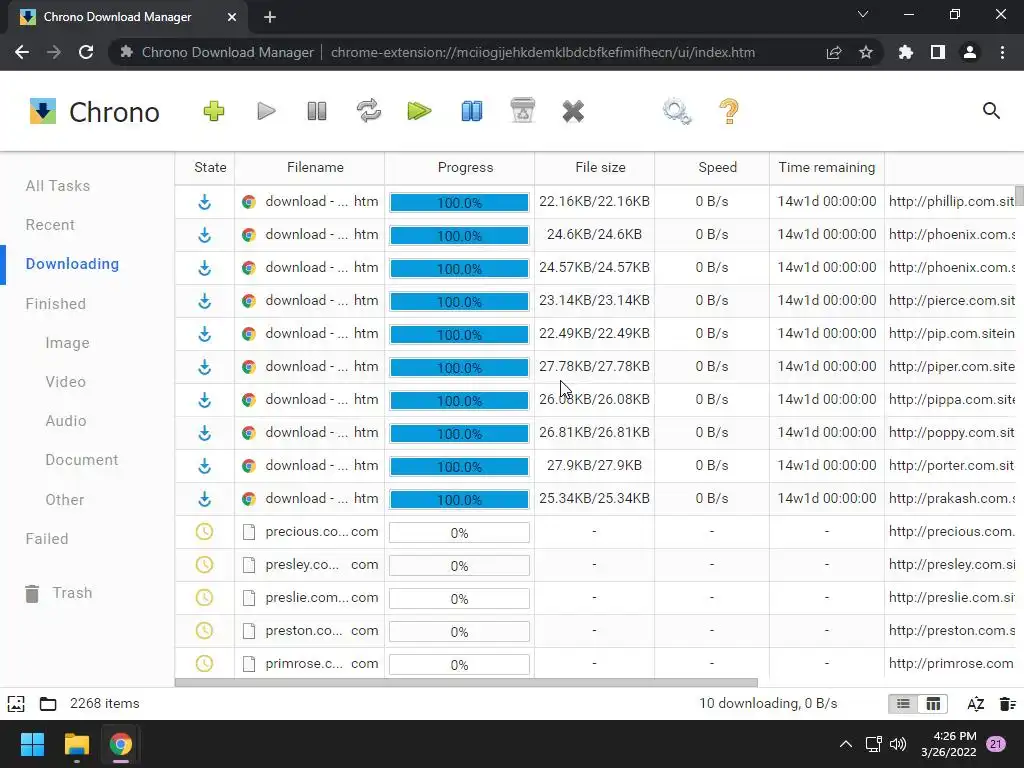Click the horizontal scrollbar below the list

click(x=466, y=682)
